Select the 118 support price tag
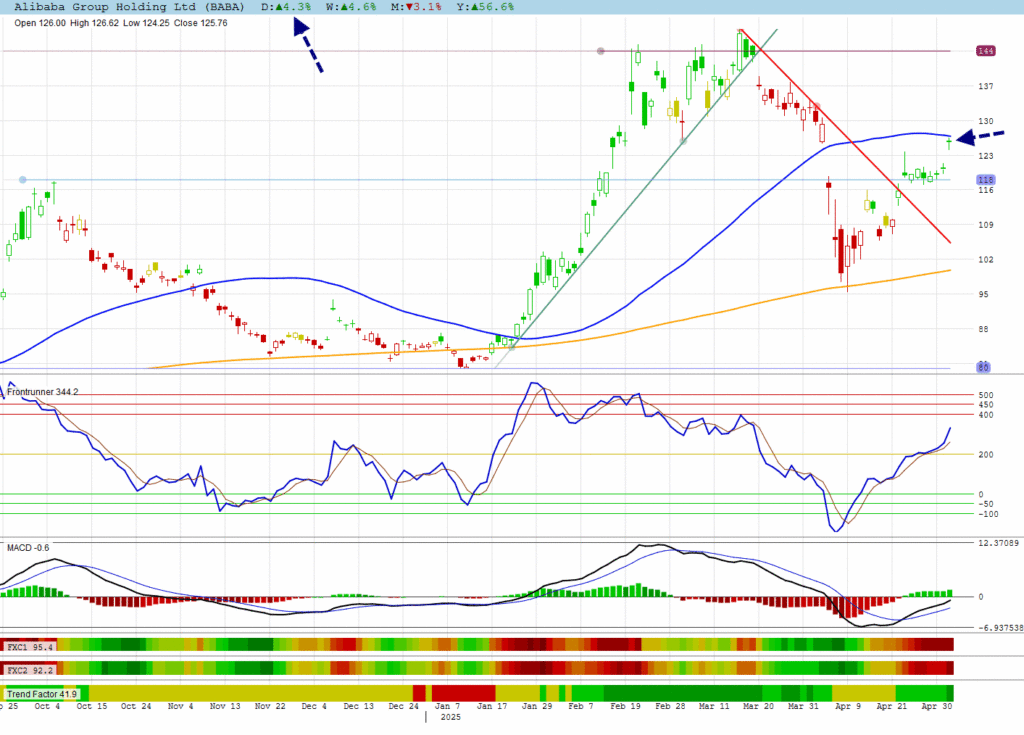Screen dimensions: 1024x735 [x=985, y=180]
